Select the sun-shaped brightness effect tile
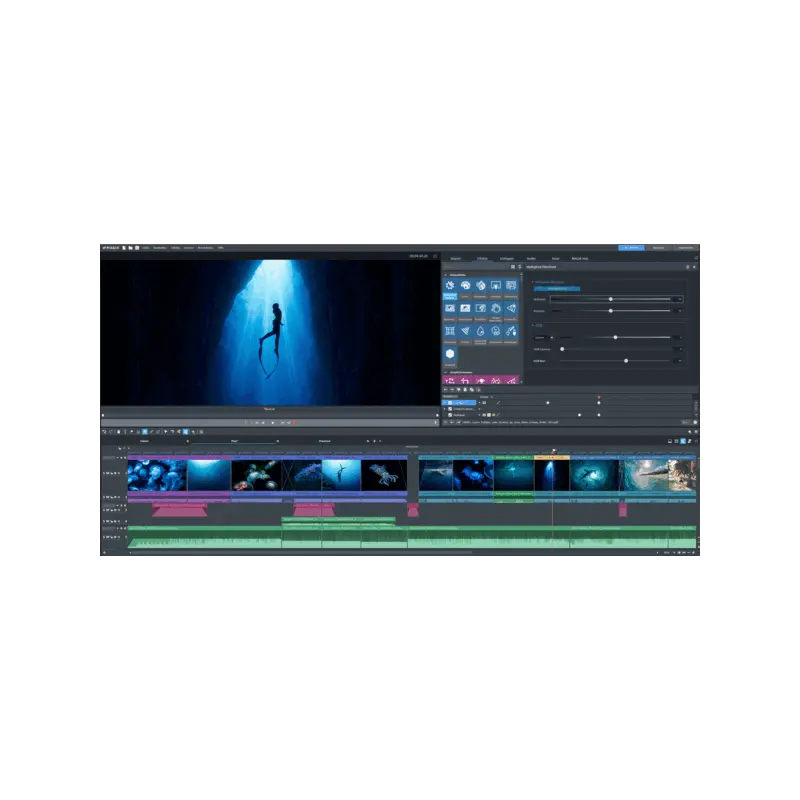Viewport: 800px width, 800px height. (450, 286)
